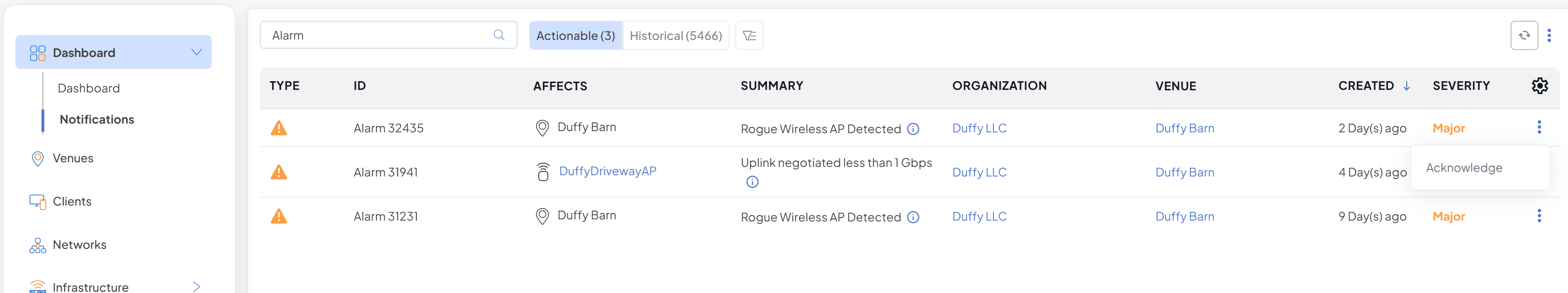Open Duffy LLC link for Alarm 32435
Screen dimensions: 1568x293
pos(979,128)
